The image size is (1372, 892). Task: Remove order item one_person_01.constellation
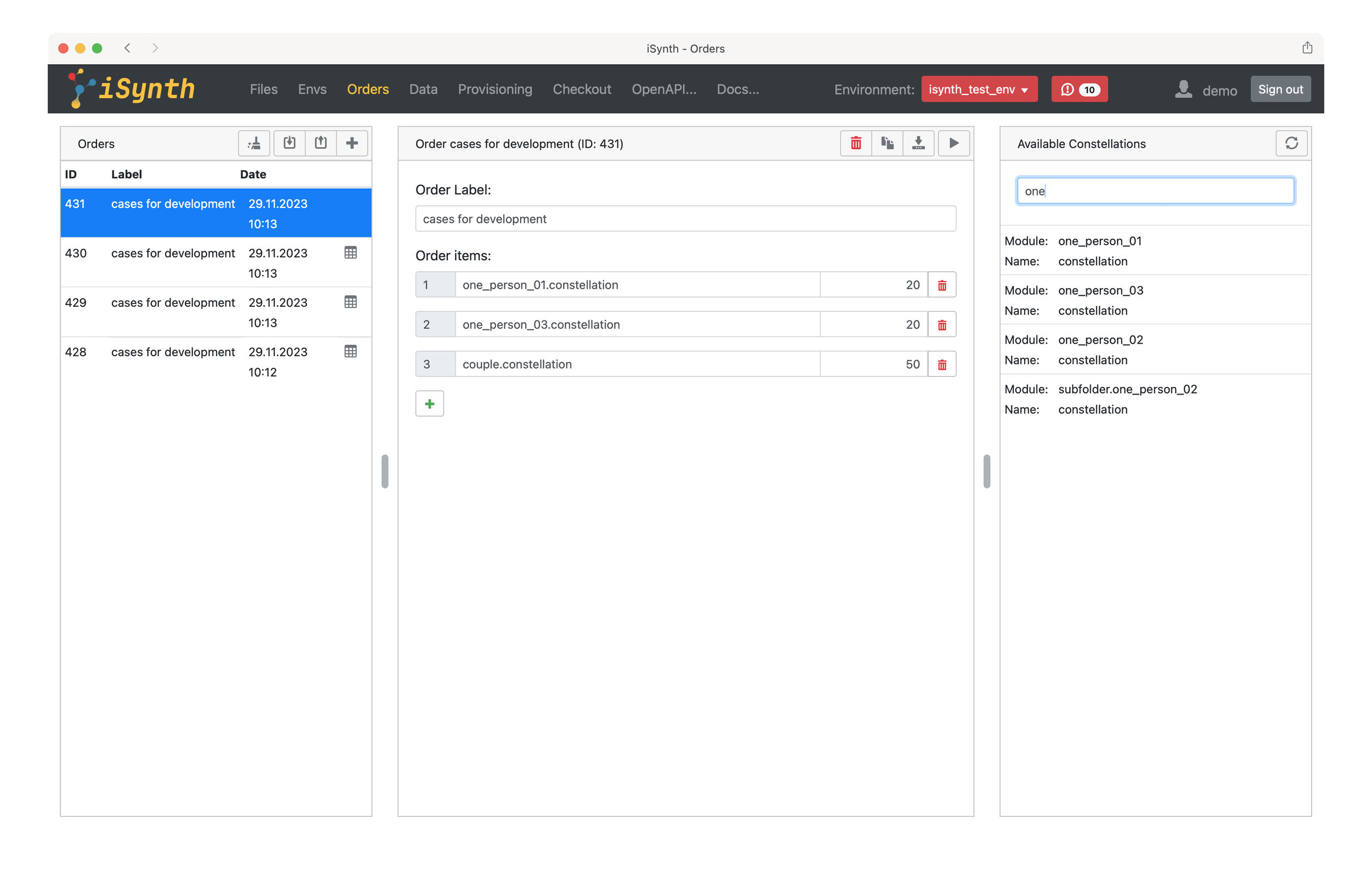pyautogui.click(x=942, y=285)
